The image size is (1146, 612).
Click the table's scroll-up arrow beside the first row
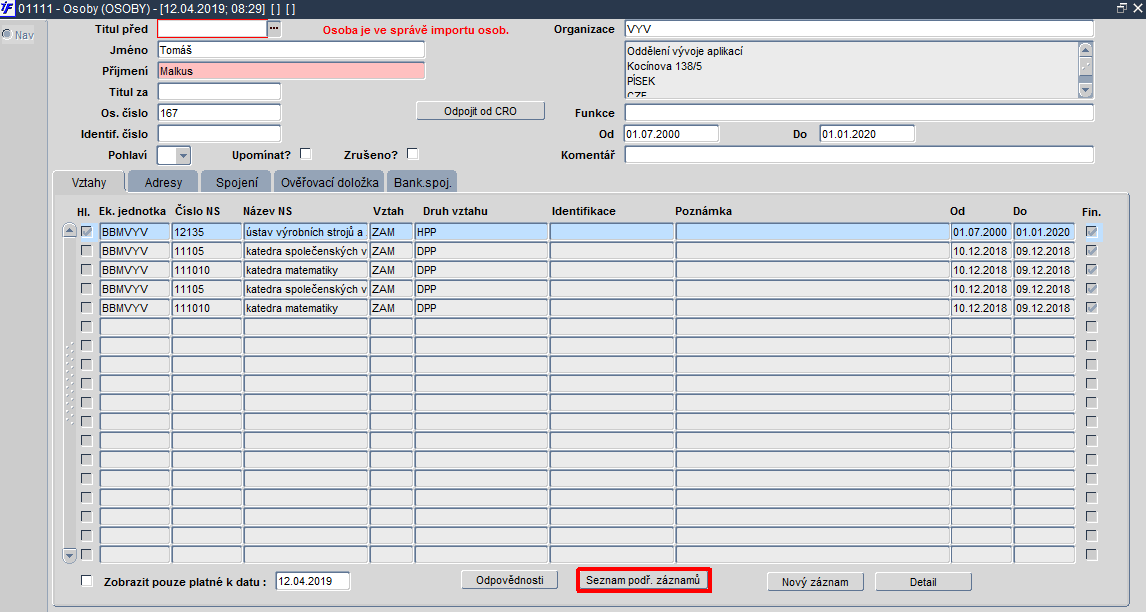[x=69, y=230]
